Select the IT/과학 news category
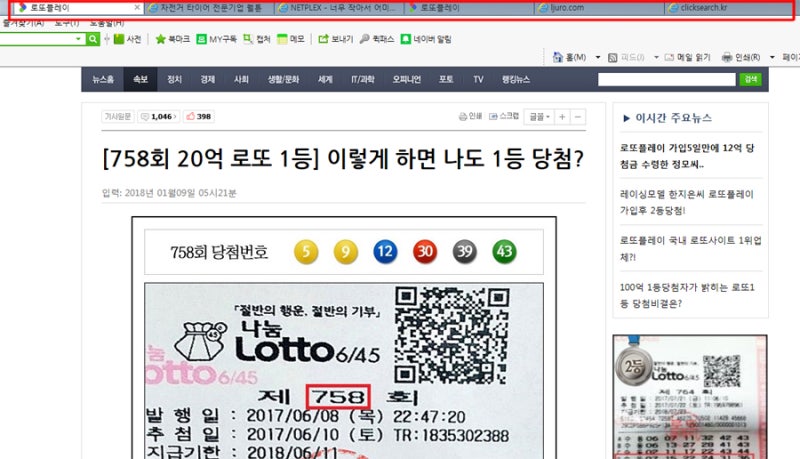This screenshot has width=800, height=459. click(363, 80)
